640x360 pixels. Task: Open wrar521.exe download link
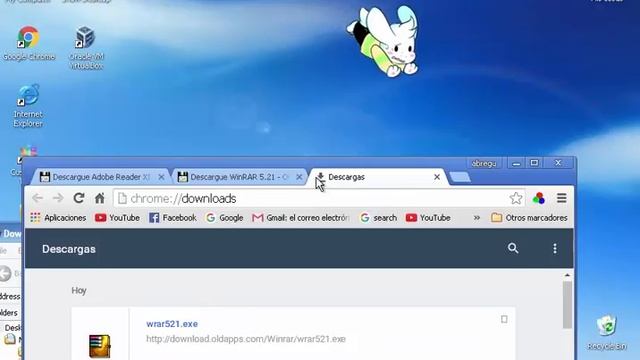pyautogui.click(x=172, y=324)
